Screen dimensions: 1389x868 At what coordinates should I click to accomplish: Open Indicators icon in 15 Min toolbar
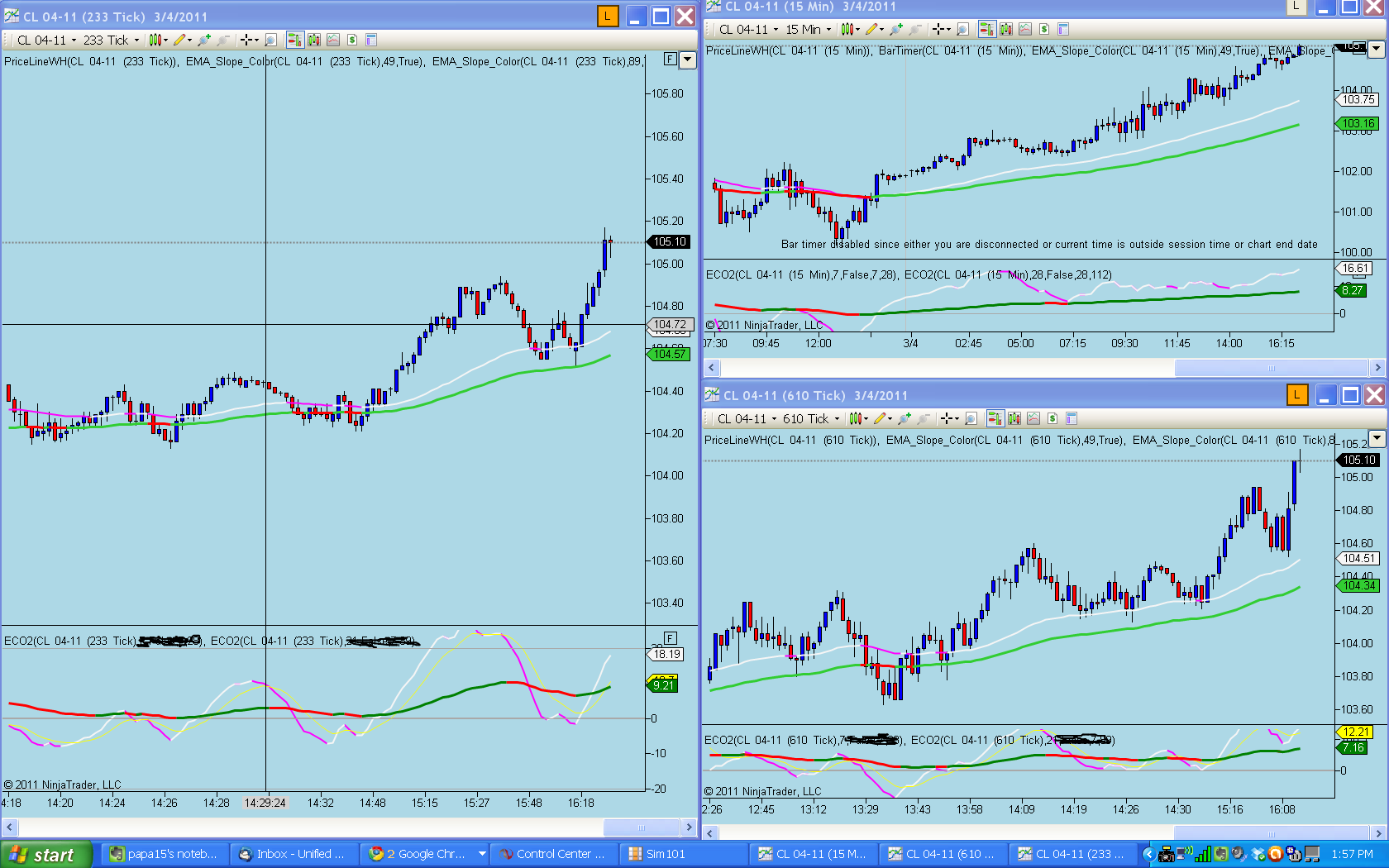click(1024, 29)
